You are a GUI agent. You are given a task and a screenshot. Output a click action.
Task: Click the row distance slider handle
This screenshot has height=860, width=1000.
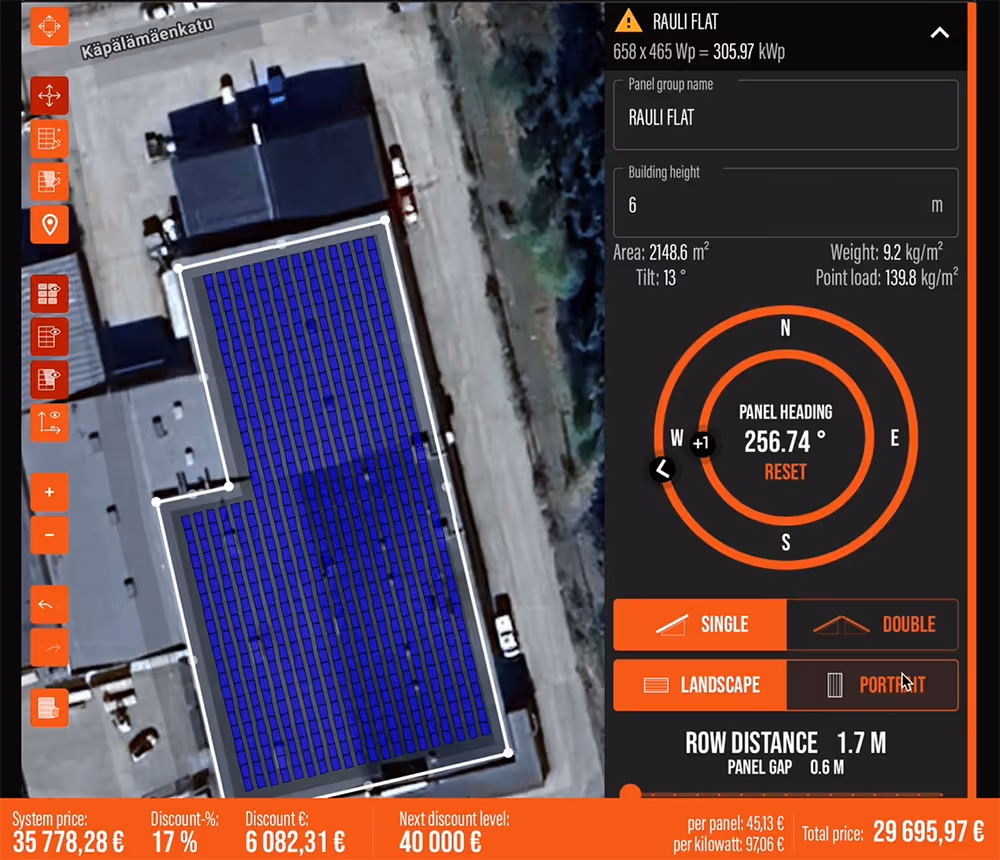coord(630,792)
